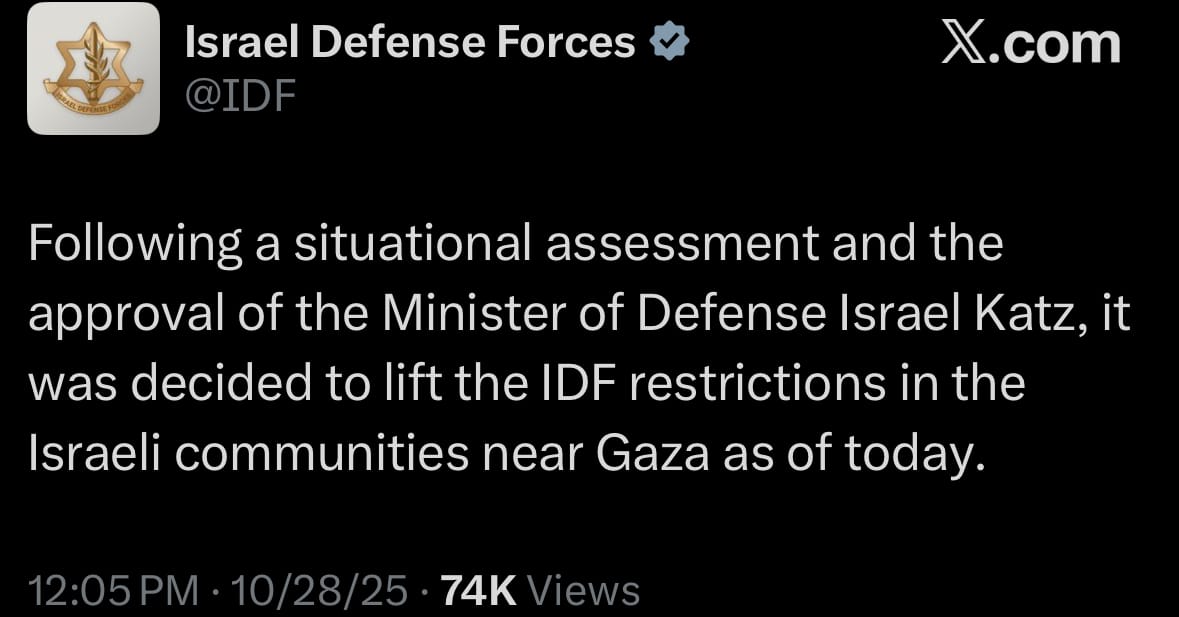Click the word Gaza in the post
1179x617 pixels.
coord(652,454)
